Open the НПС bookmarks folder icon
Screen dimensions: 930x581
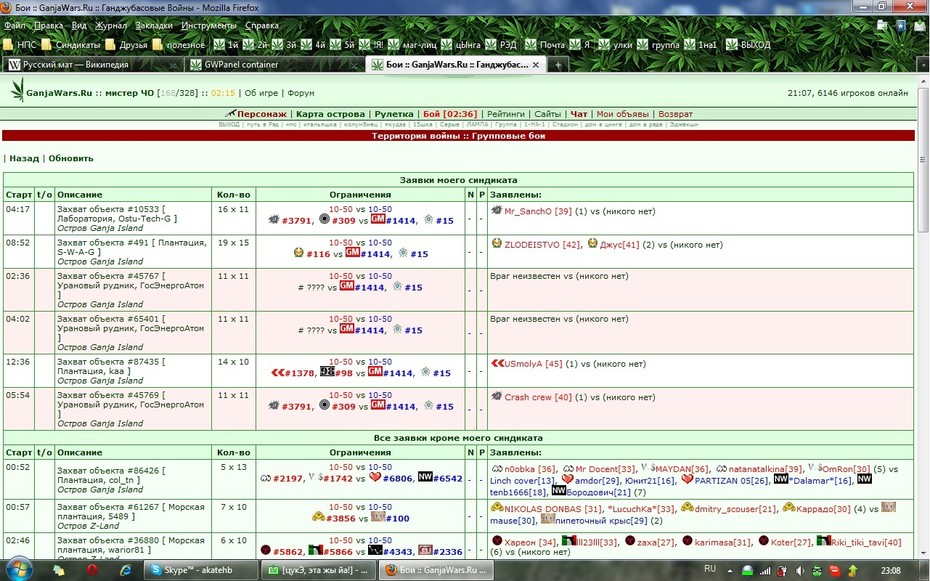point(8,44)
